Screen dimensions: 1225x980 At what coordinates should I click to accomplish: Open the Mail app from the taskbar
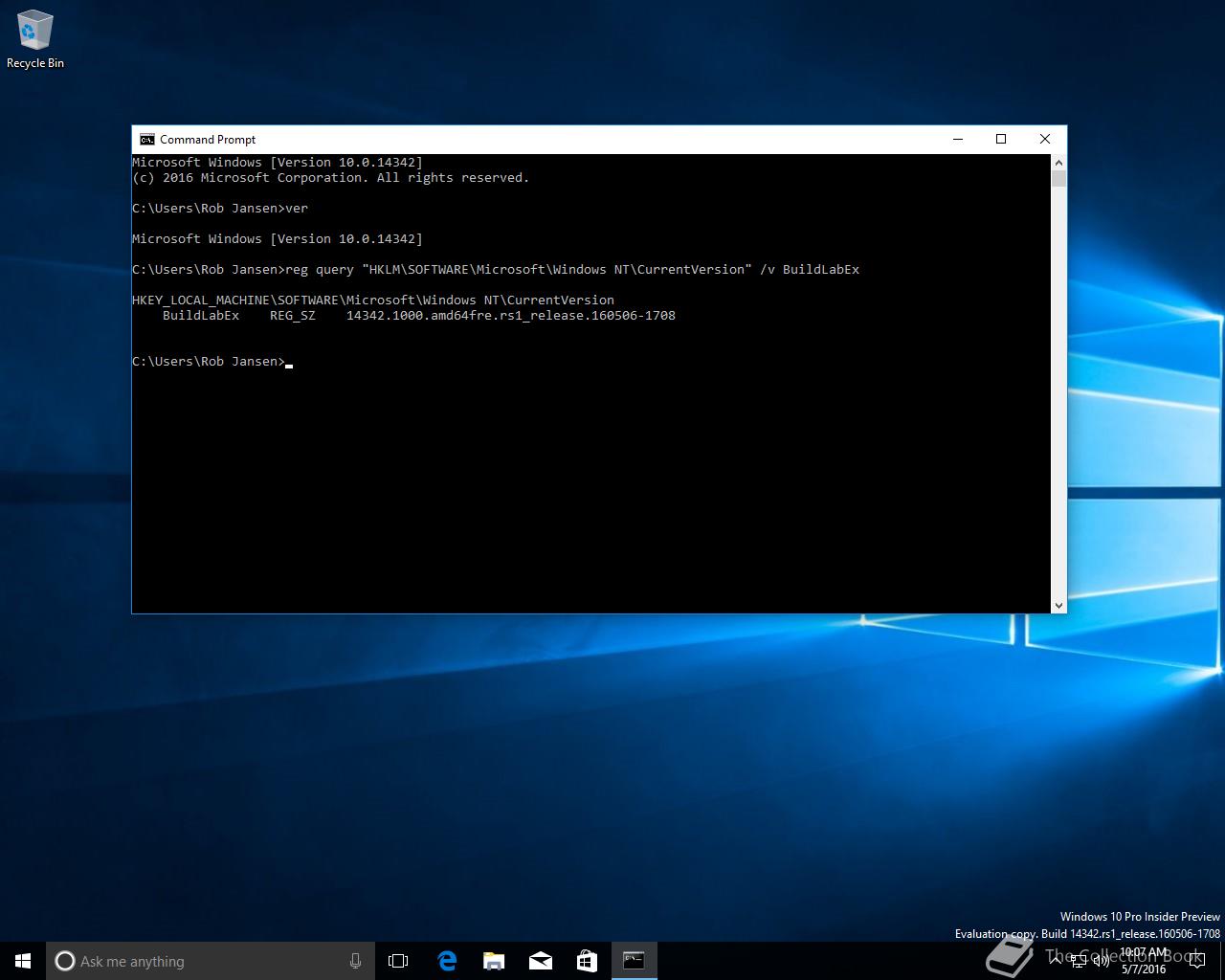541,961
